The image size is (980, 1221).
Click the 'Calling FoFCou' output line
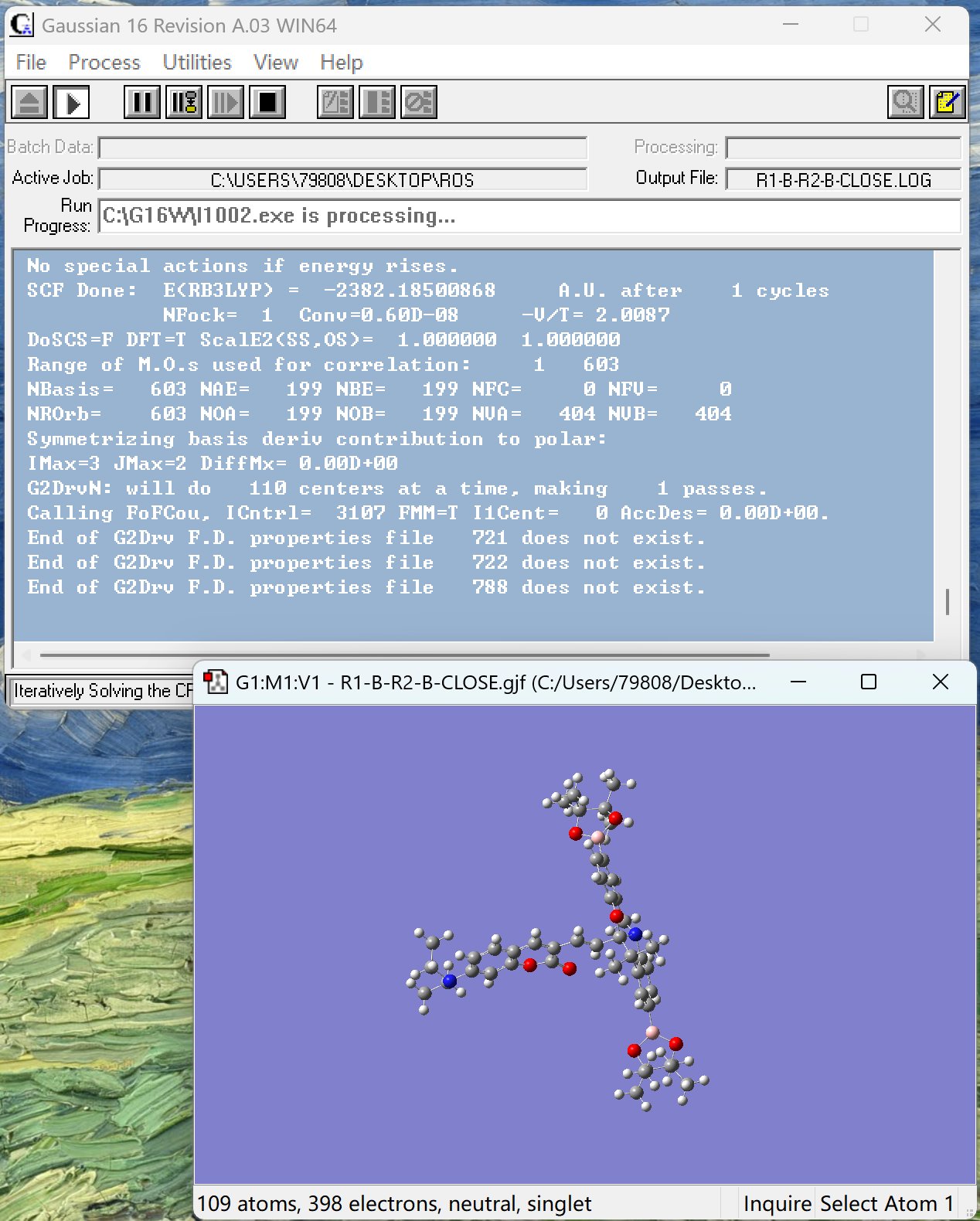click(427, 512)
